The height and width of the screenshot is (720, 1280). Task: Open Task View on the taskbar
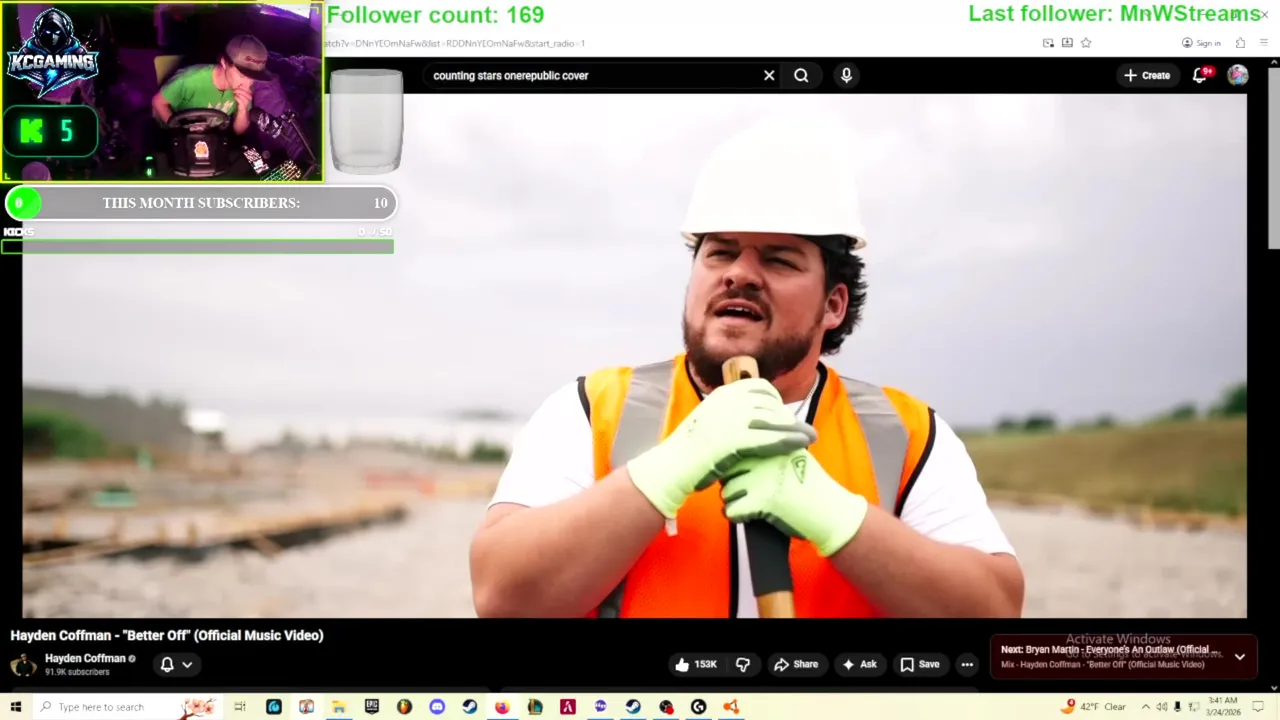(240, 707)
